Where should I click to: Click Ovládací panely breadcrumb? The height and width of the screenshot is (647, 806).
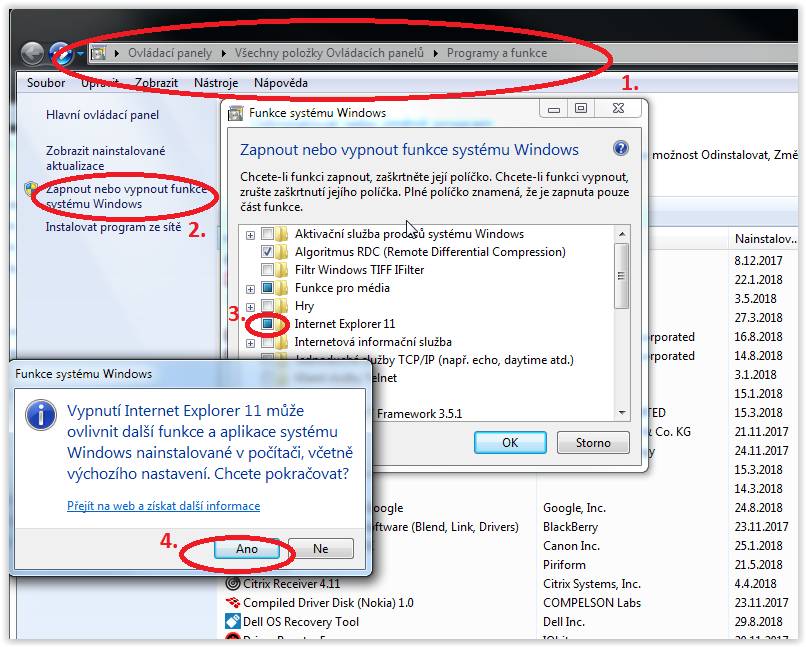pos(170,53)
